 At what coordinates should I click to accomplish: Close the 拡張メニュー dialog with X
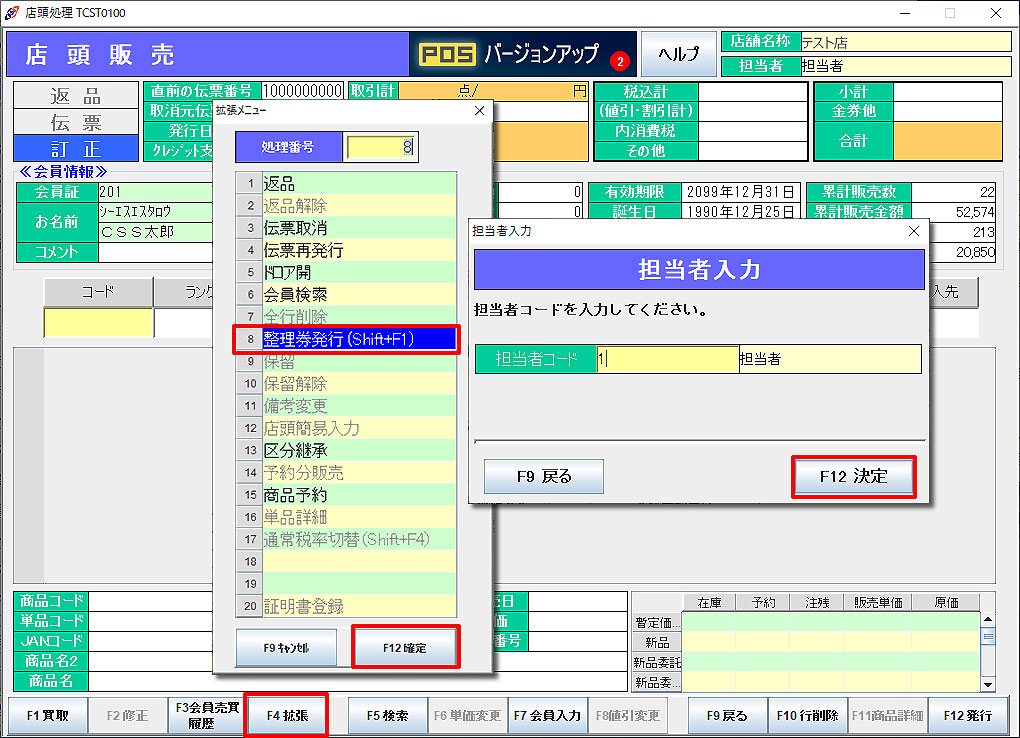point(479,111)
